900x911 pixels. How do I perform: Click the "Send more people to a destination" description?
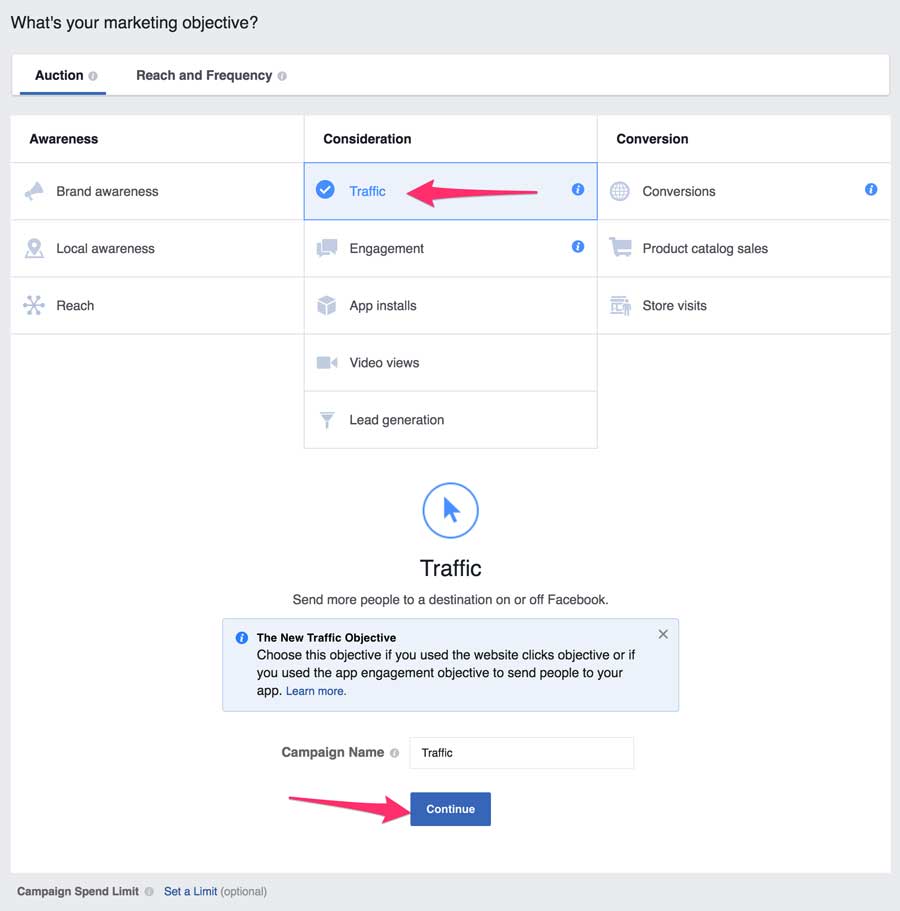coord(450,600)
